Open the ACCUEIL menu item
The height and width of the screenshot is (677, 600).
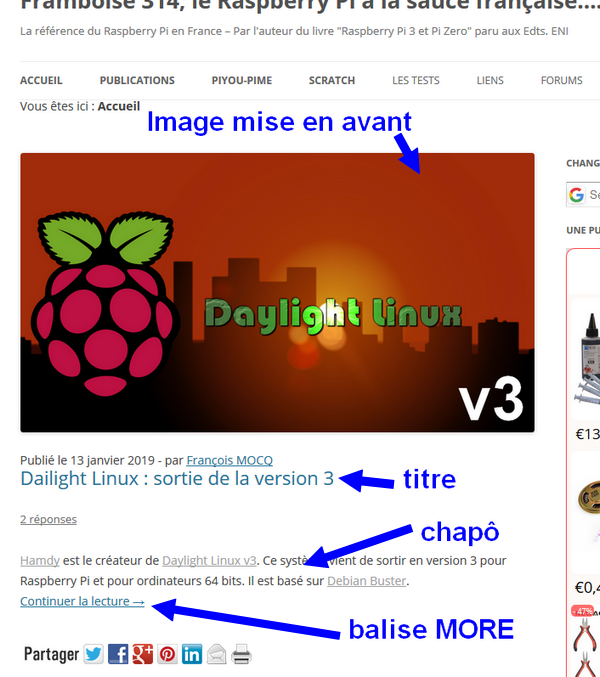41,80
